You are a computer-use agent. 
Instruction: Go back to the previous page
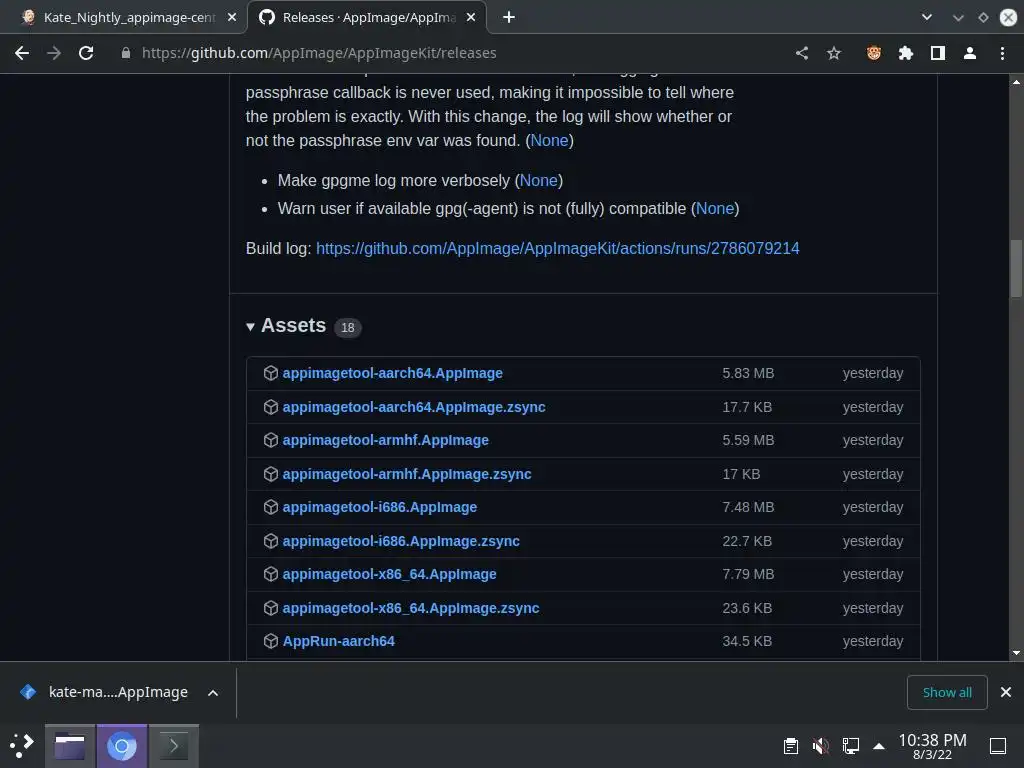click(x=22, y=53)
